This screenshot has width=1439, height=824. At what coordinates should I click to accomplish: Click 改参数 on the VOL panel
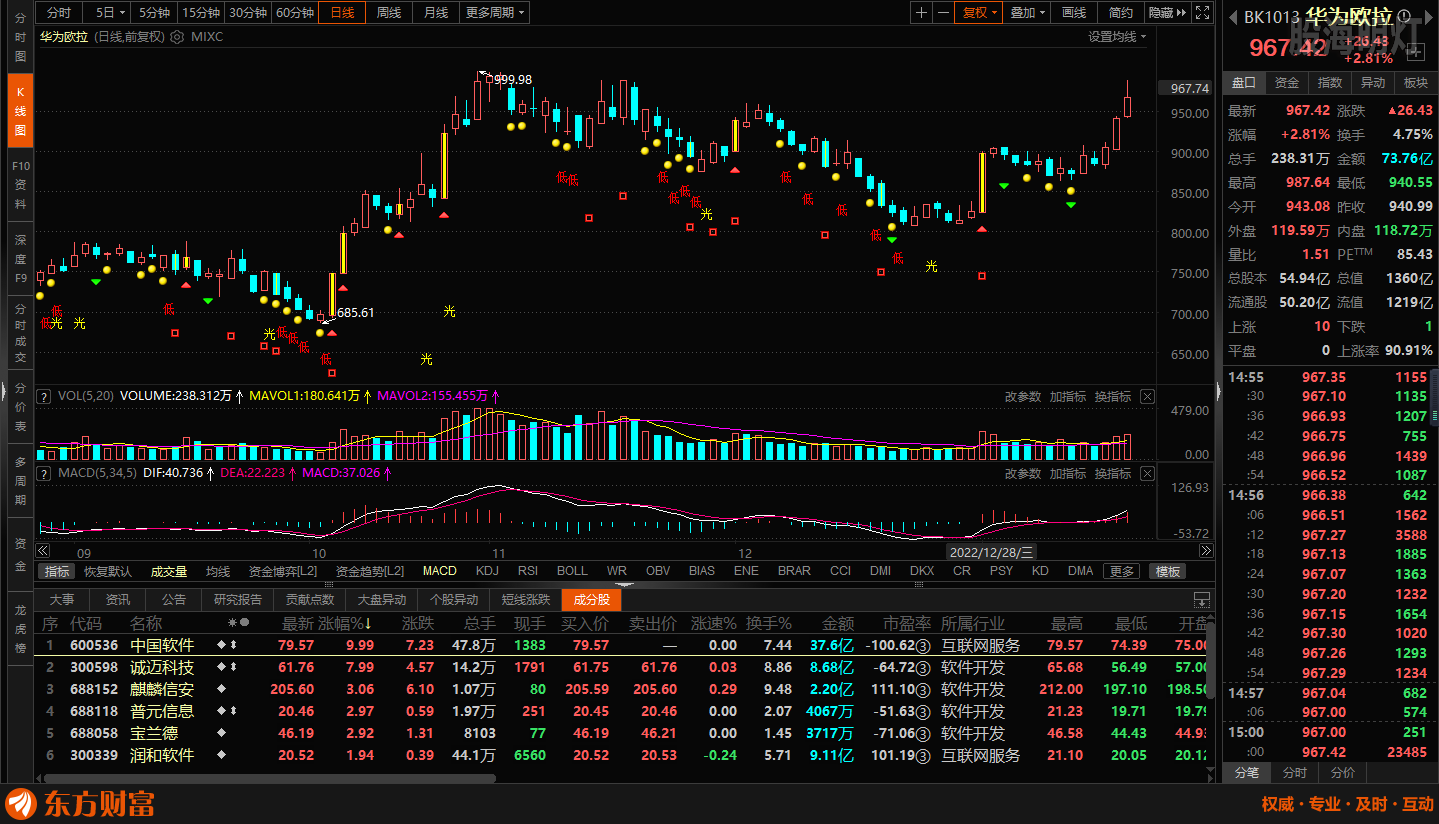point(1023,396)
